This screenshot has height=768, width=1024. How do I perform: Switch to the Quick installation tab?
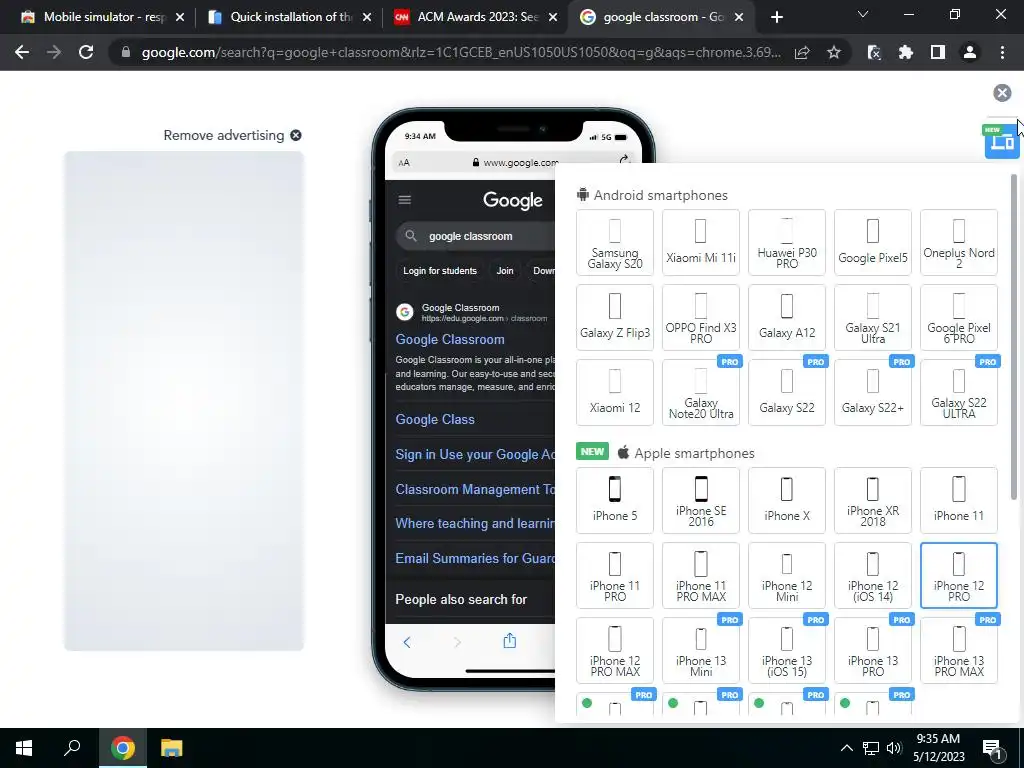tap(287, 17)
